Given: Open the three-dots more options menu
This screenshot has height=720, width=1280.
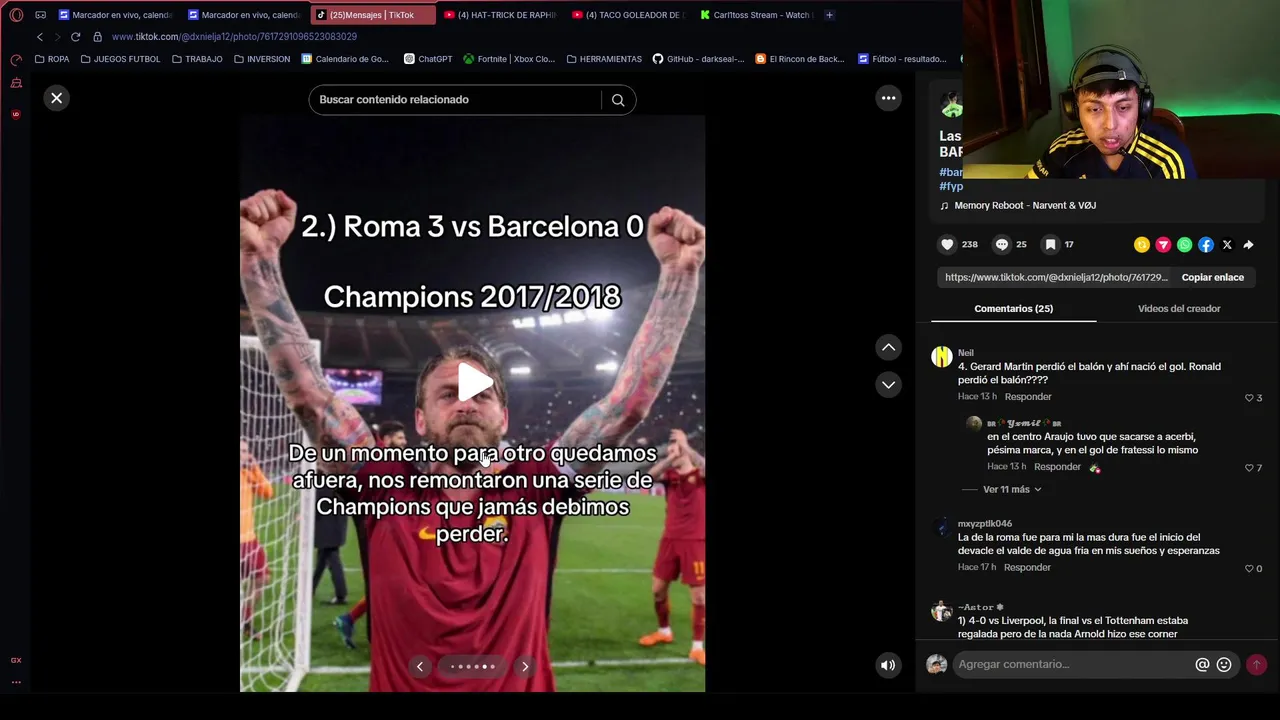Looking at the screenshot, I should point(888,98).
